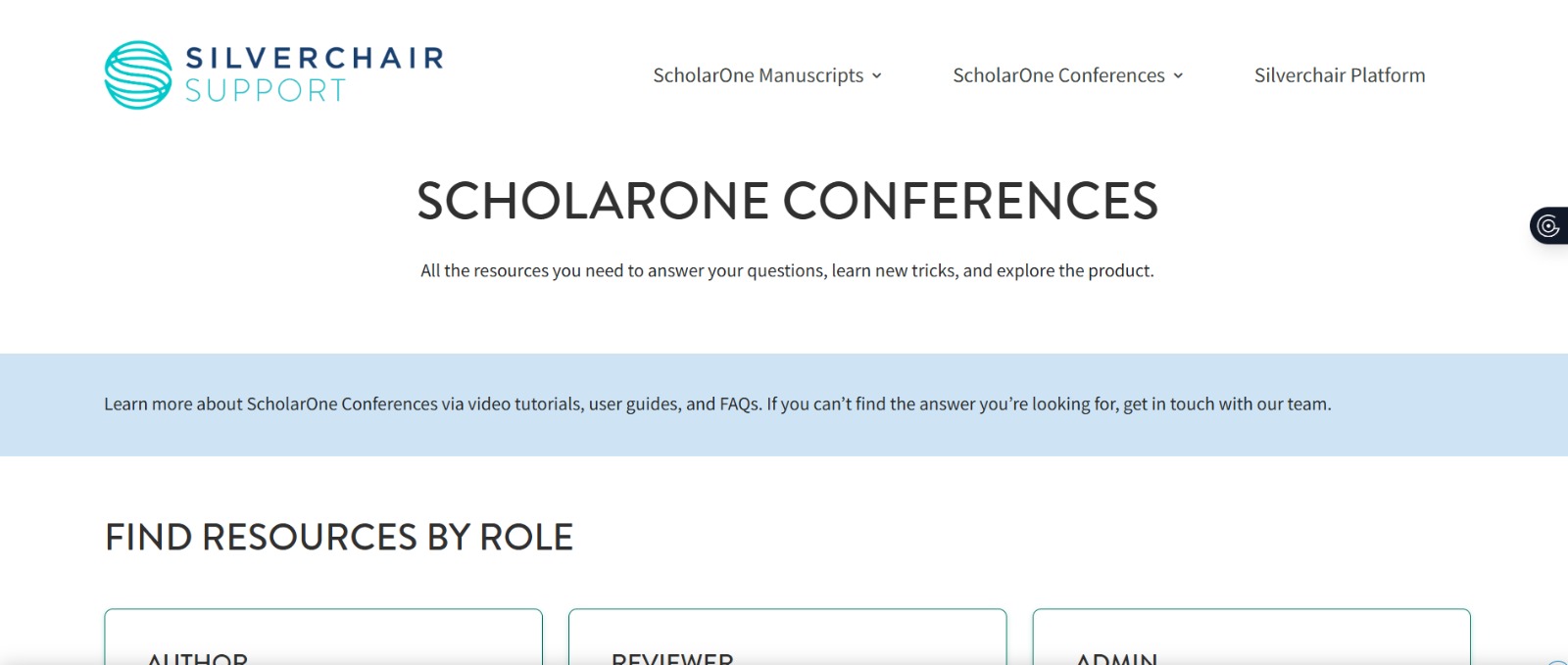Click FIND RESOURCES BY ROLE heading
The height and width of the screenshot is (665, 1568).
click(x=339, y=537)
